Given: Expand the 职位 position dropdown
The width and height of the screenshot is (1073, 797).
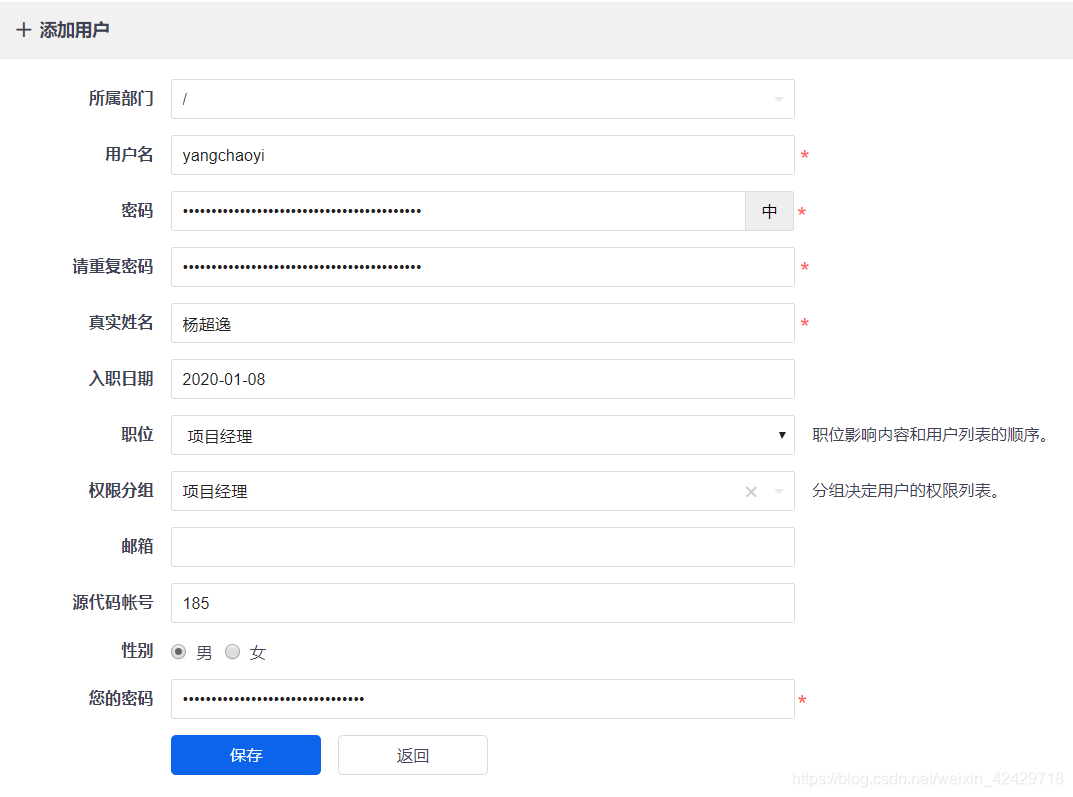Looking at the screenshot, I should [482, 435].
